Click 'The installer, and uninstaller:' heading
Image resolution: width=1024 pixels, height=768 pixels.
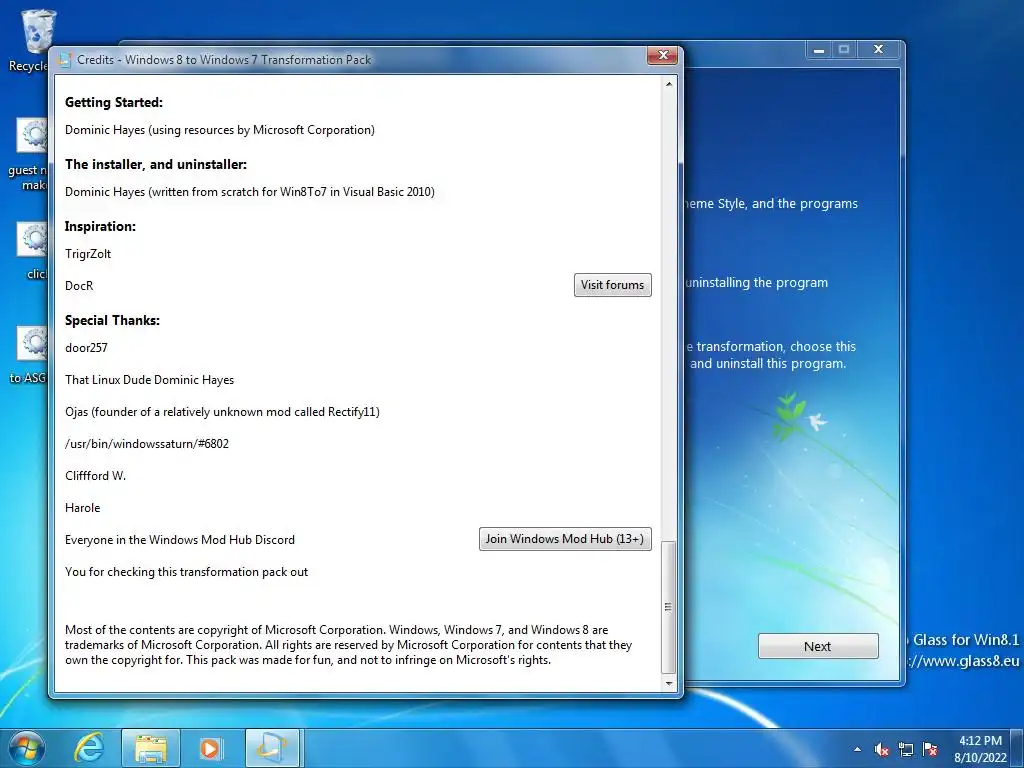(156, 165)
